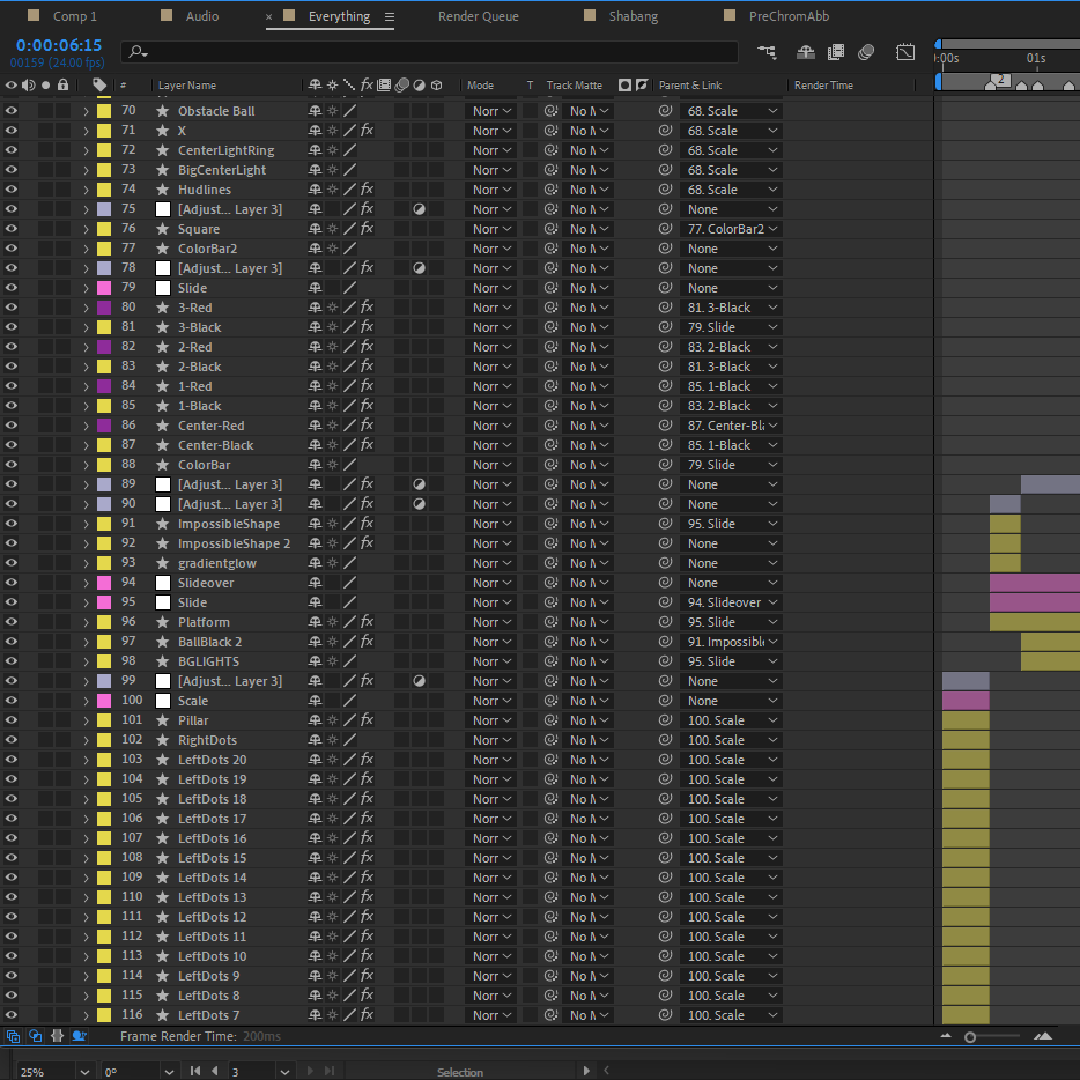Toggle quality switch on layer Slideover
The image size is (1080, 1080).
[349, 583]
